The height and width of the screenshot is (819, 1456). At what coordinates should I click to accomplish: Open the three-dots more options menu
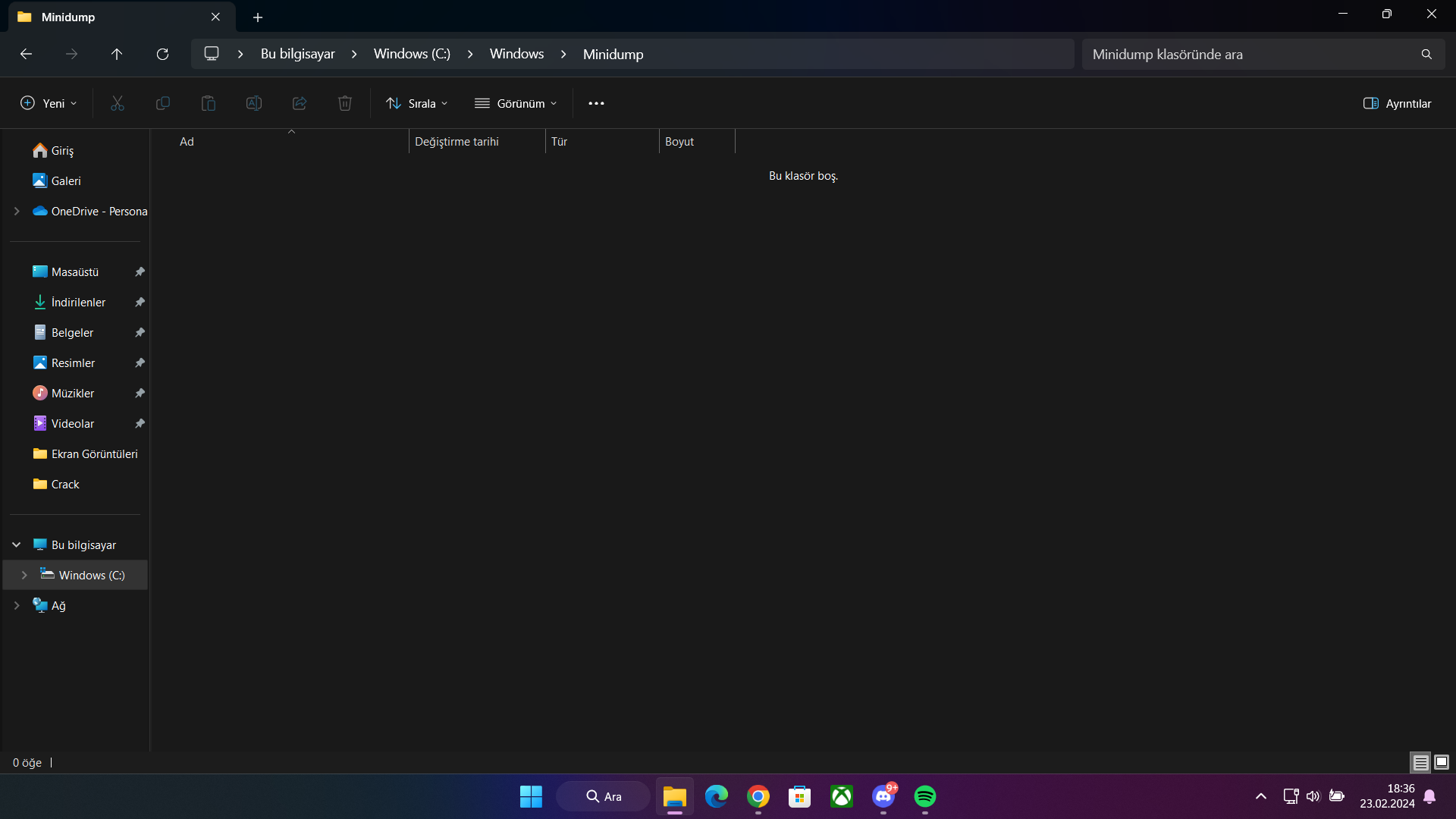pos(596,103)
